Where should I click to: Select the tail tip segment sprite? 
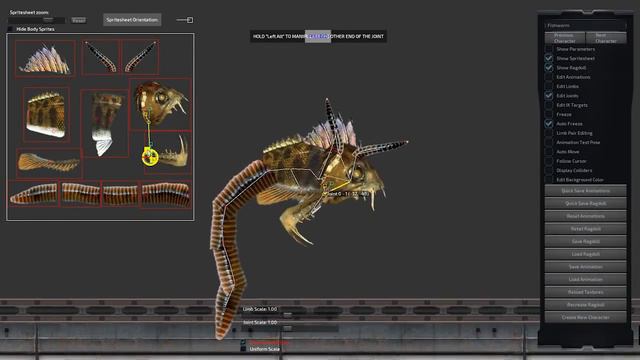point(33,194)
